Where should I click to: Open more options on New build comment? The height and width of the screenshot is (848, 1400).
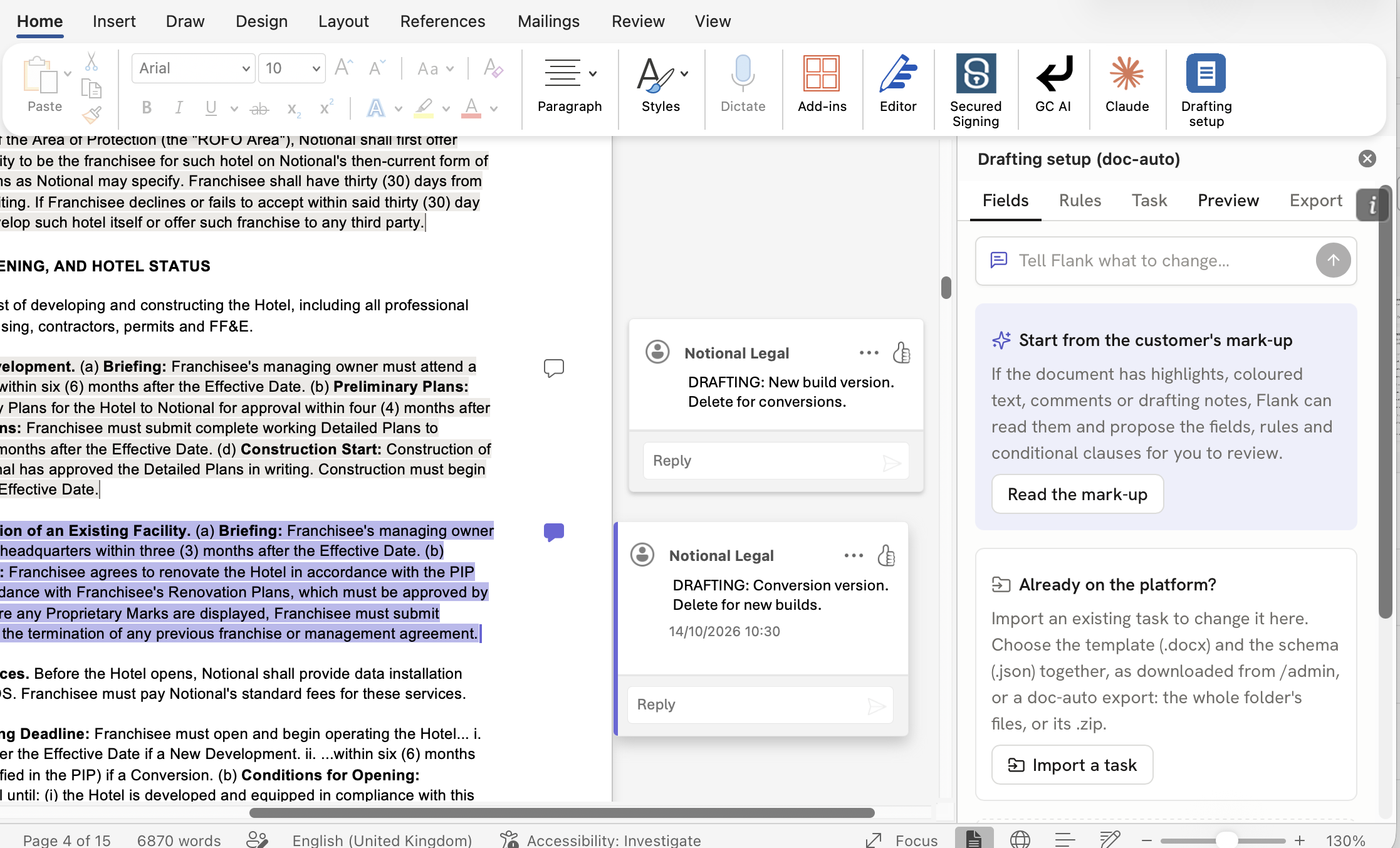869,353
